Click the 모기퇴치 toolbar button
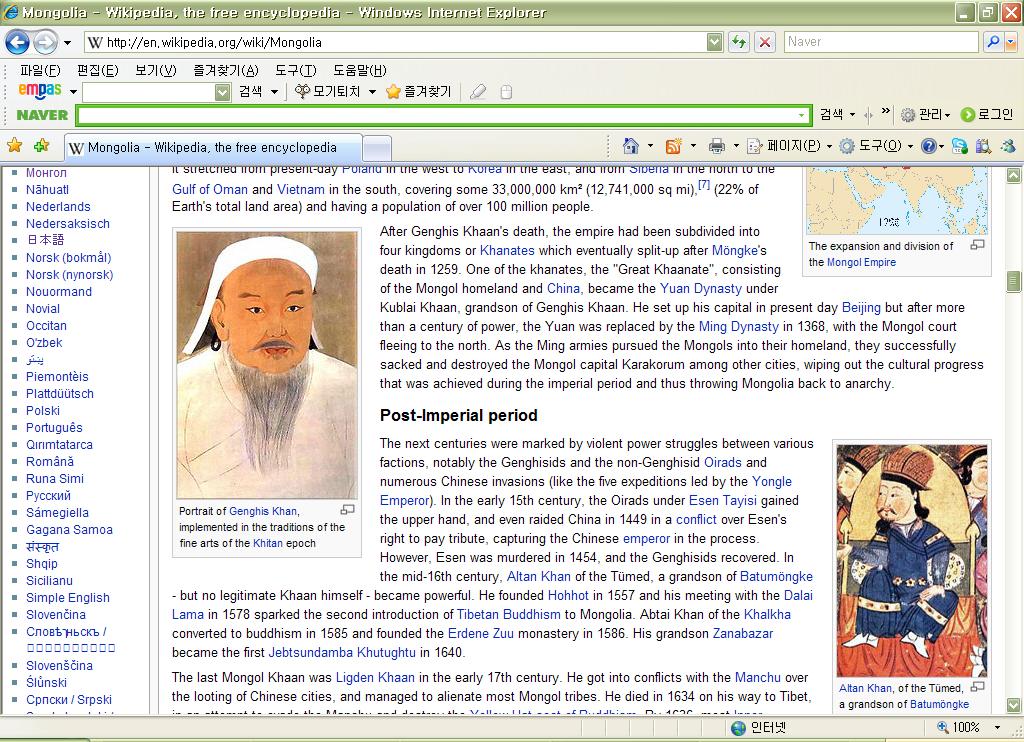1024x742 pixels. click(x=328, y=91)
